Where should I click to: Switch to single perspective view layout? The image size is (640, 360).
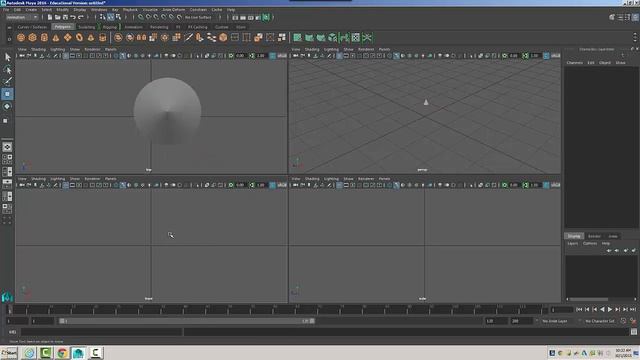click(x=7, y=147)
